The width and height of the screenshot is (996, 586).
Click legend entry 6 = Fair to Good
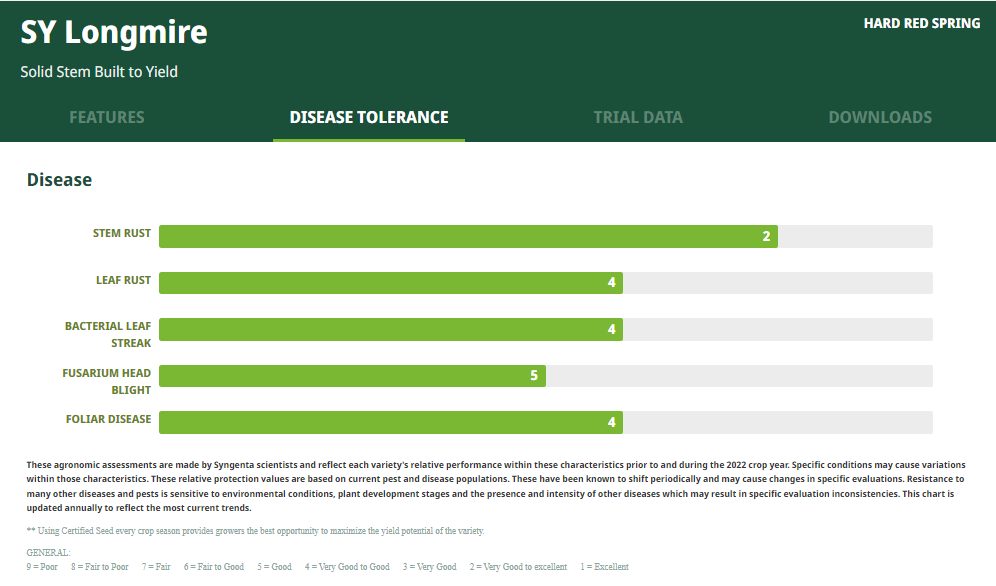point(214,567)
